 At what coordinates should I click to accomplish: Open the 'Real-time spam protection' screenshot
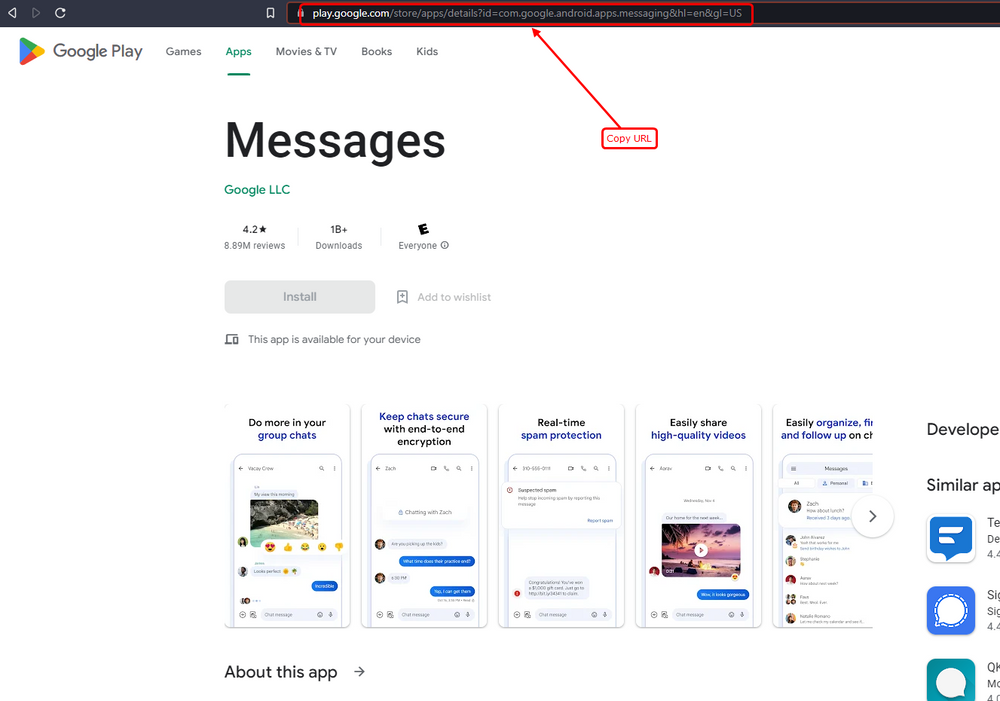[x=561, y=515]
